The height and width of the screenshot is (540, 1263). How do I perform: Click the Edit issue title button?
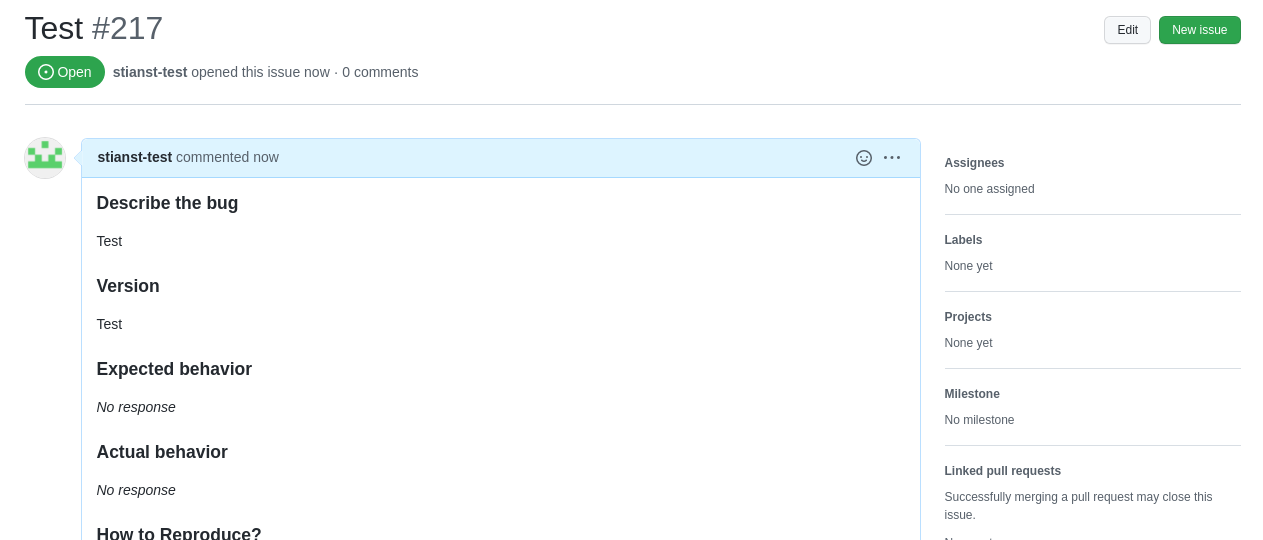tap(1127, 30)
